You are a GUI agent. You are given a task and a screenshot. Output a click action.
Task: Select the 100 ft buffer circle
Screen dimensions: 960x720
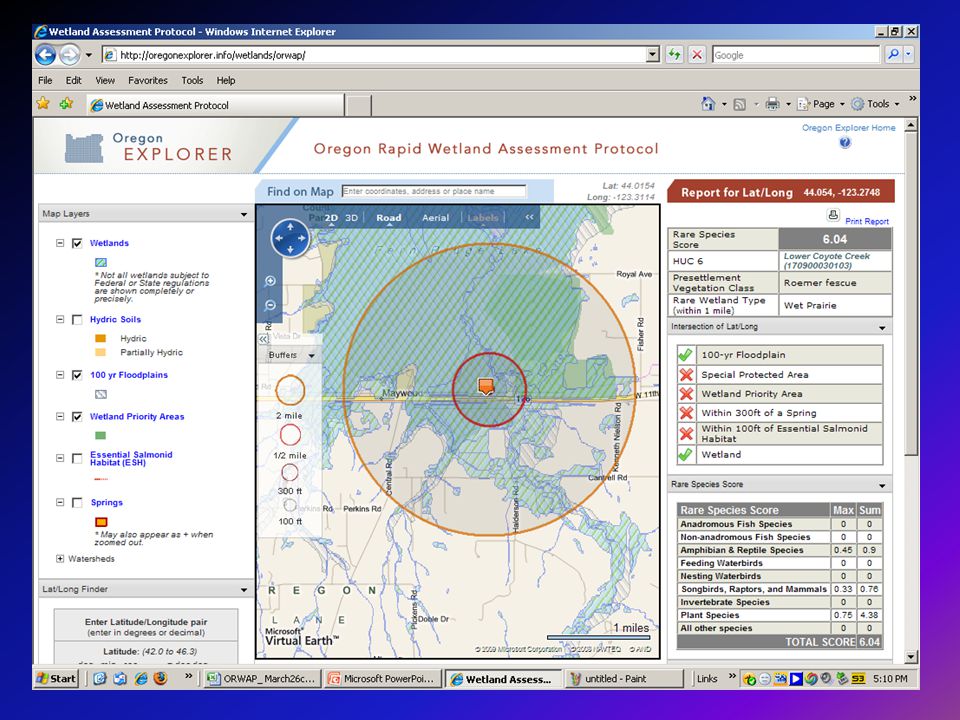(x=290, y=505)
